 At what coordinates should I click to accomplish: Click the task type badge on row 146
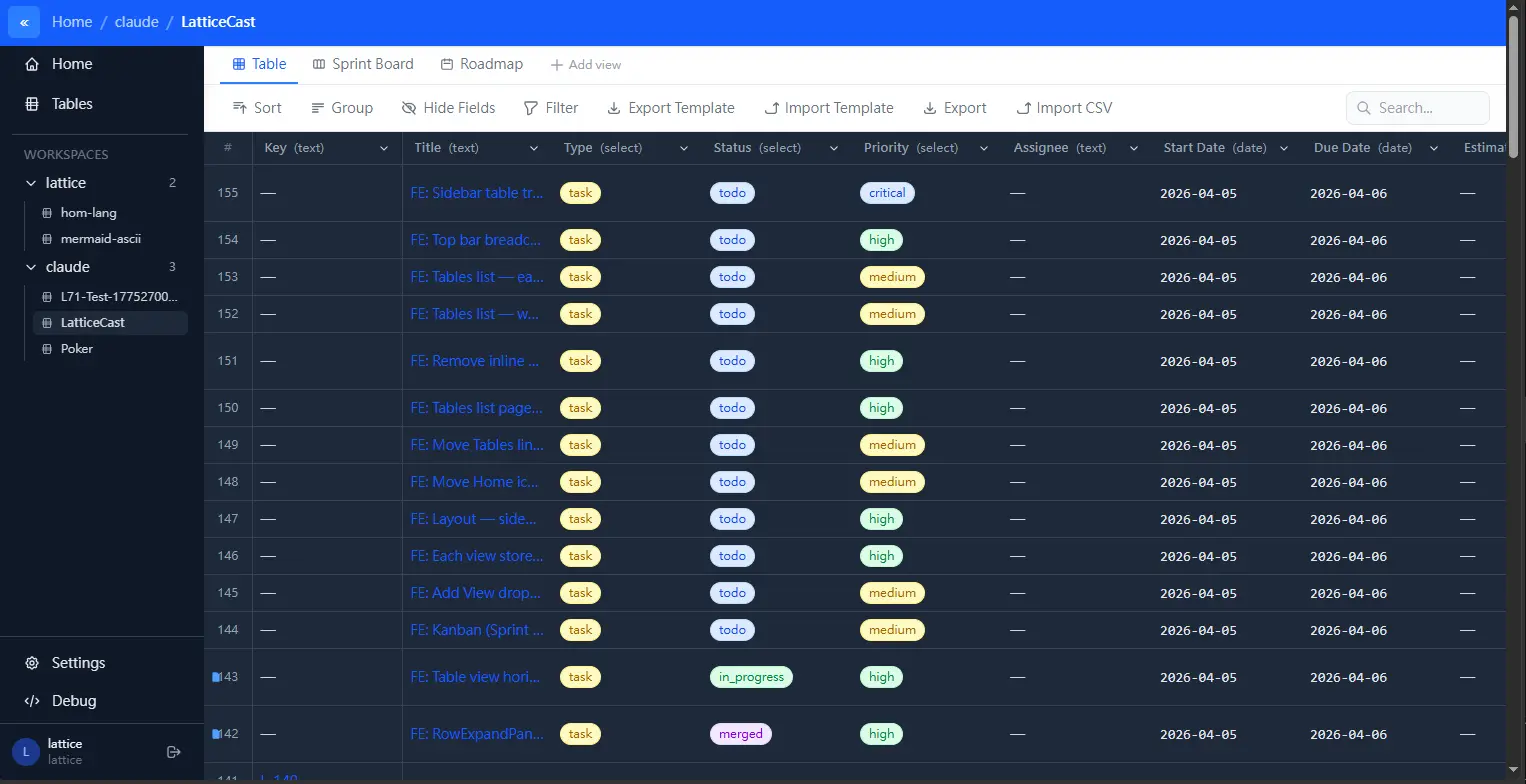(580, 556)
